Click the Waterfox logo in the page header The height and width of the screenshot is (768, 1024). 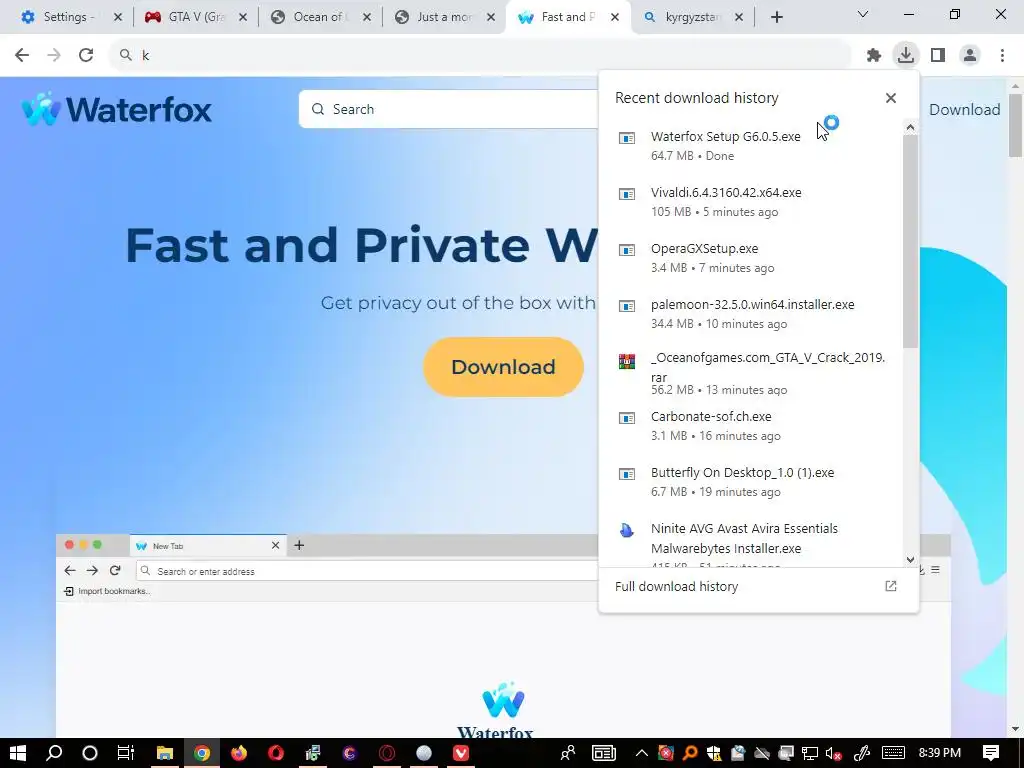pyautogui.click(x=116, y=108)
